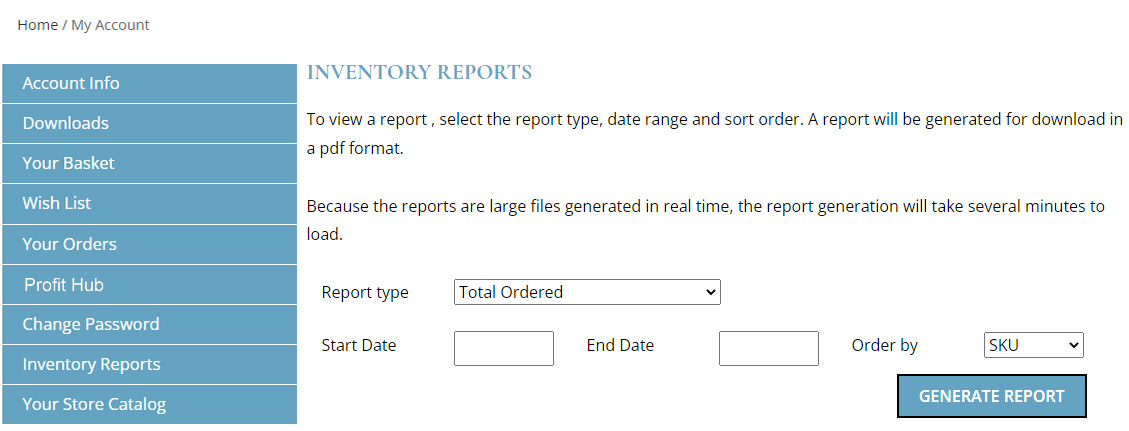Click the Start Date label
The width and height of the screenshot is (1129, 431).
coord(359,345)
